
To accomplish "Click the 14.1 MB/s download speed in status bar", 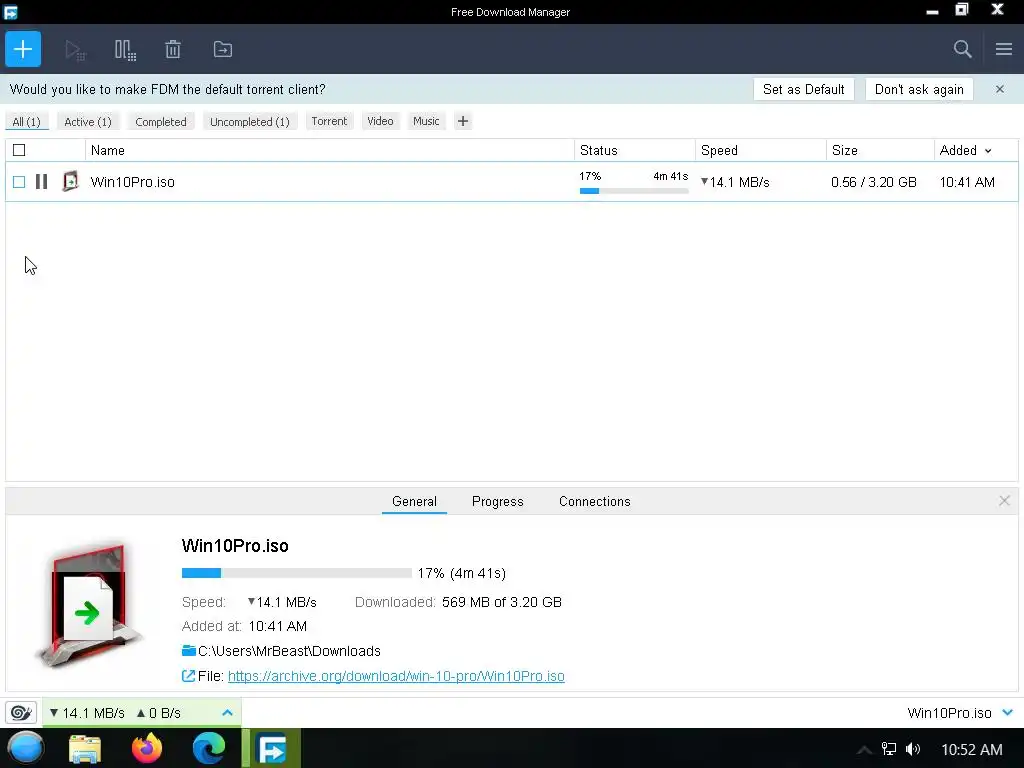I will pyautogui.click(x=88, y=713).
